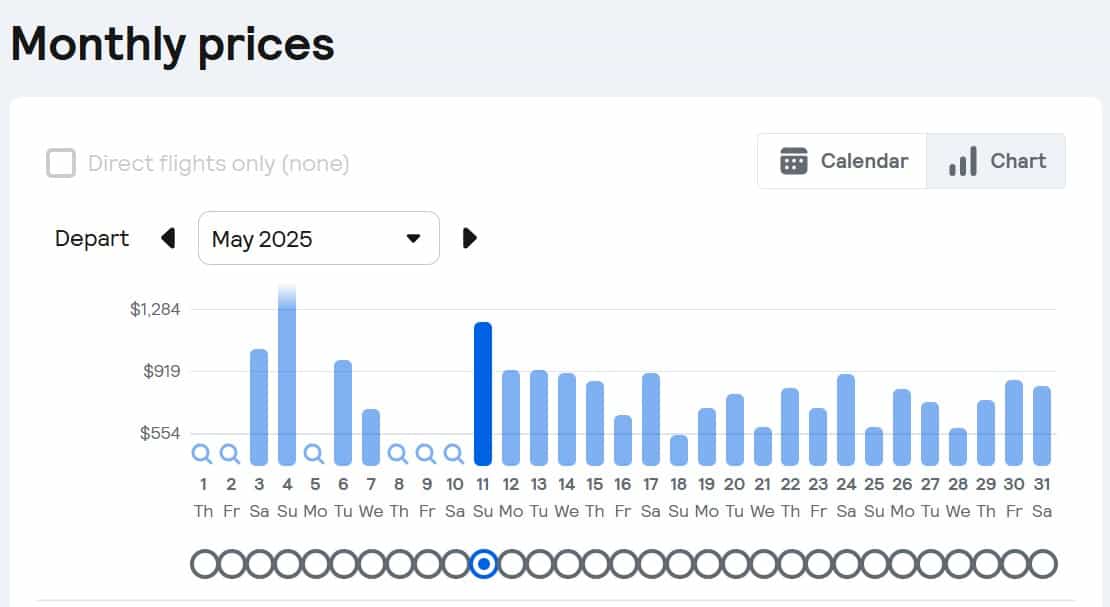
Task: Click the tall price bar for Sunday May 4
Action: tap(287, 380)
